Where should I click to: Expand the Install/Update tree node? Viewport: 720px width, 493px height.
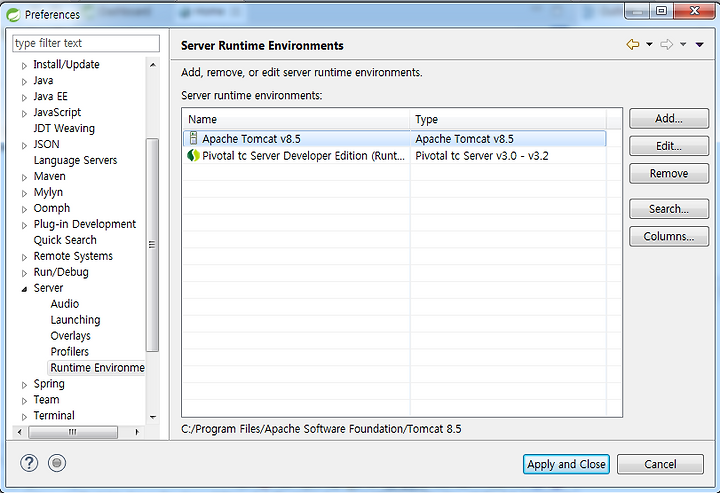click(24, 66)
